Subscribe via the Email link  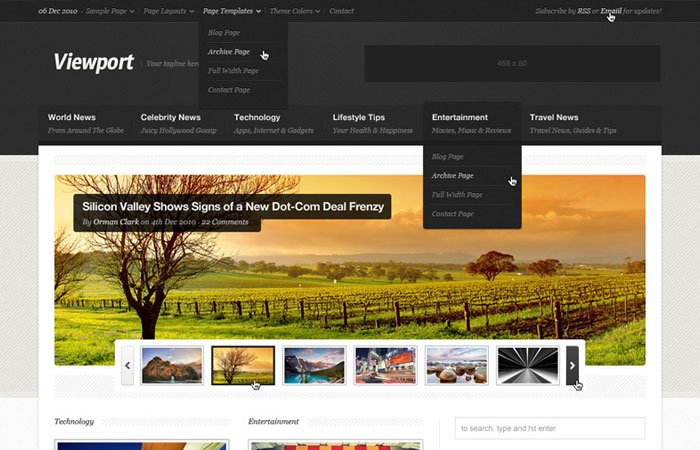point(611,11)
